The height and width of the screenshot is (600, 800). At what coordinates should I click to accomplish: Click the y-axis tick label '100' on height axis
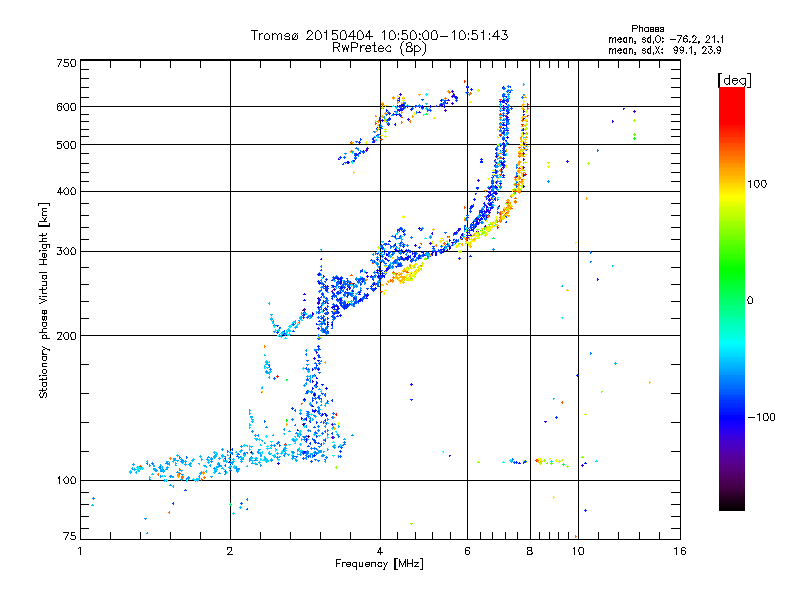66,481
